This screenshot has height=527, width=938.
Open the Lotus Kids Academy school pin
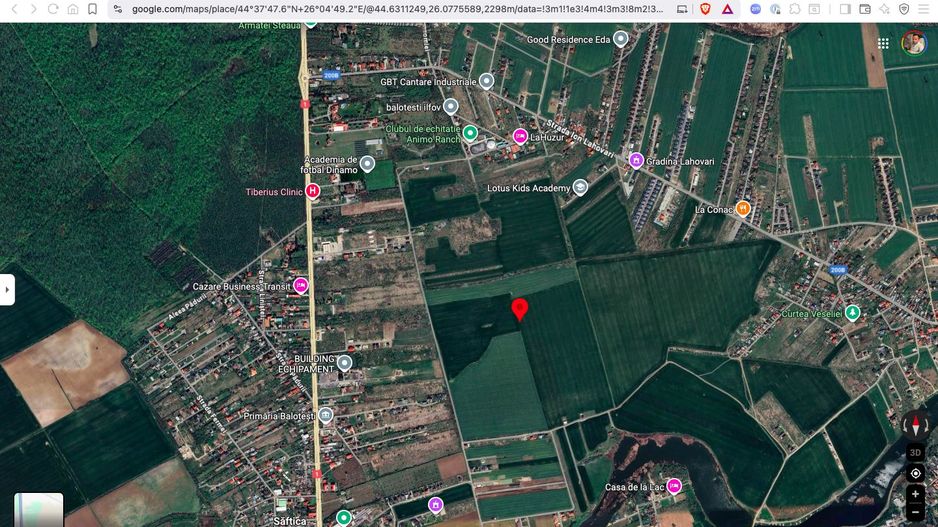[x=580, y=187]
